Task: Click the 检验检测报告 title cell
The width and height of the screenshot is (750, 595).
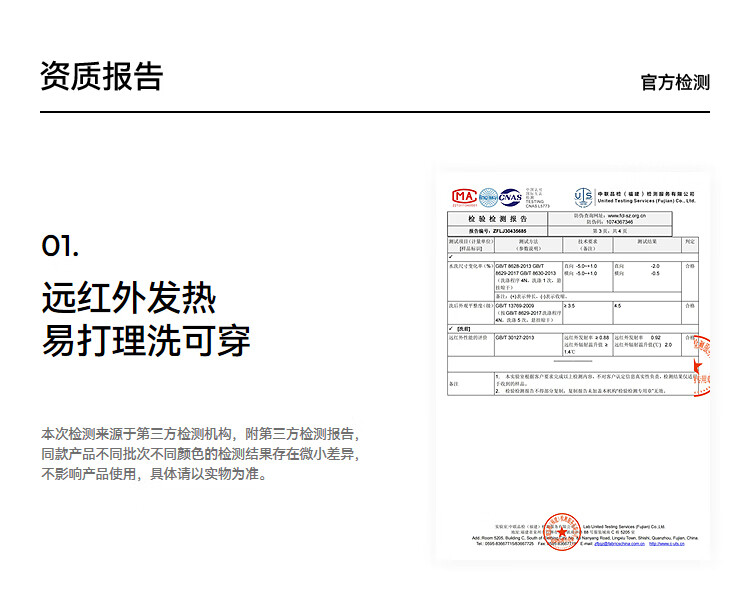Action: coord(497,218)
